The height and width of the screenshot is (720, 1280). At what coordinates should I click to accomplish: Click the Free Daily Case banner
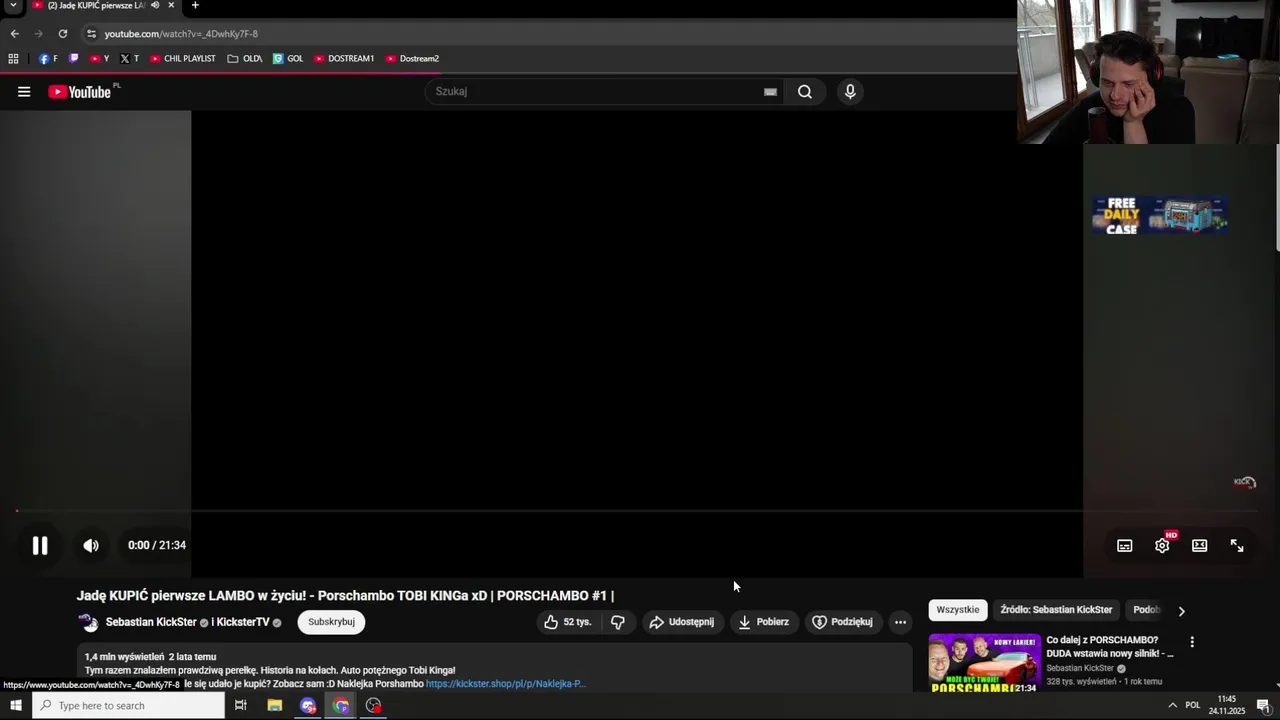1160,215
